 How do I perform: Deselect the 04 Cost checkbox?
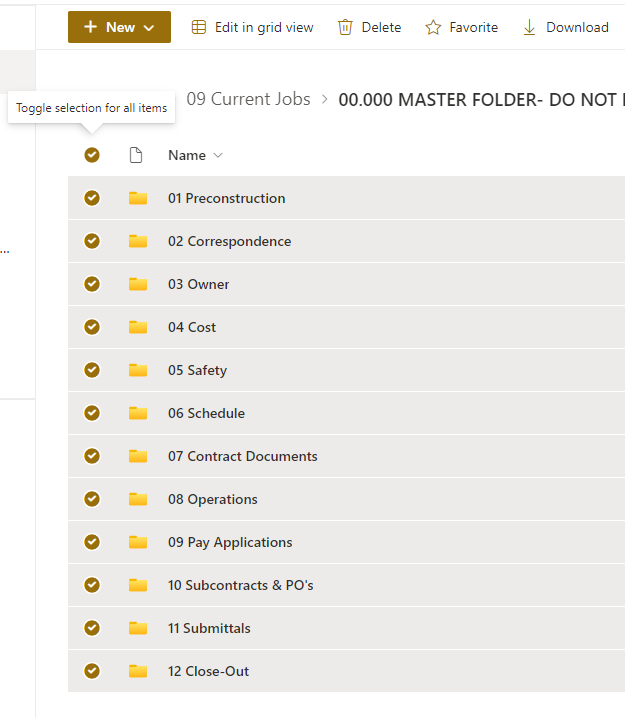(x=92, y=327)
